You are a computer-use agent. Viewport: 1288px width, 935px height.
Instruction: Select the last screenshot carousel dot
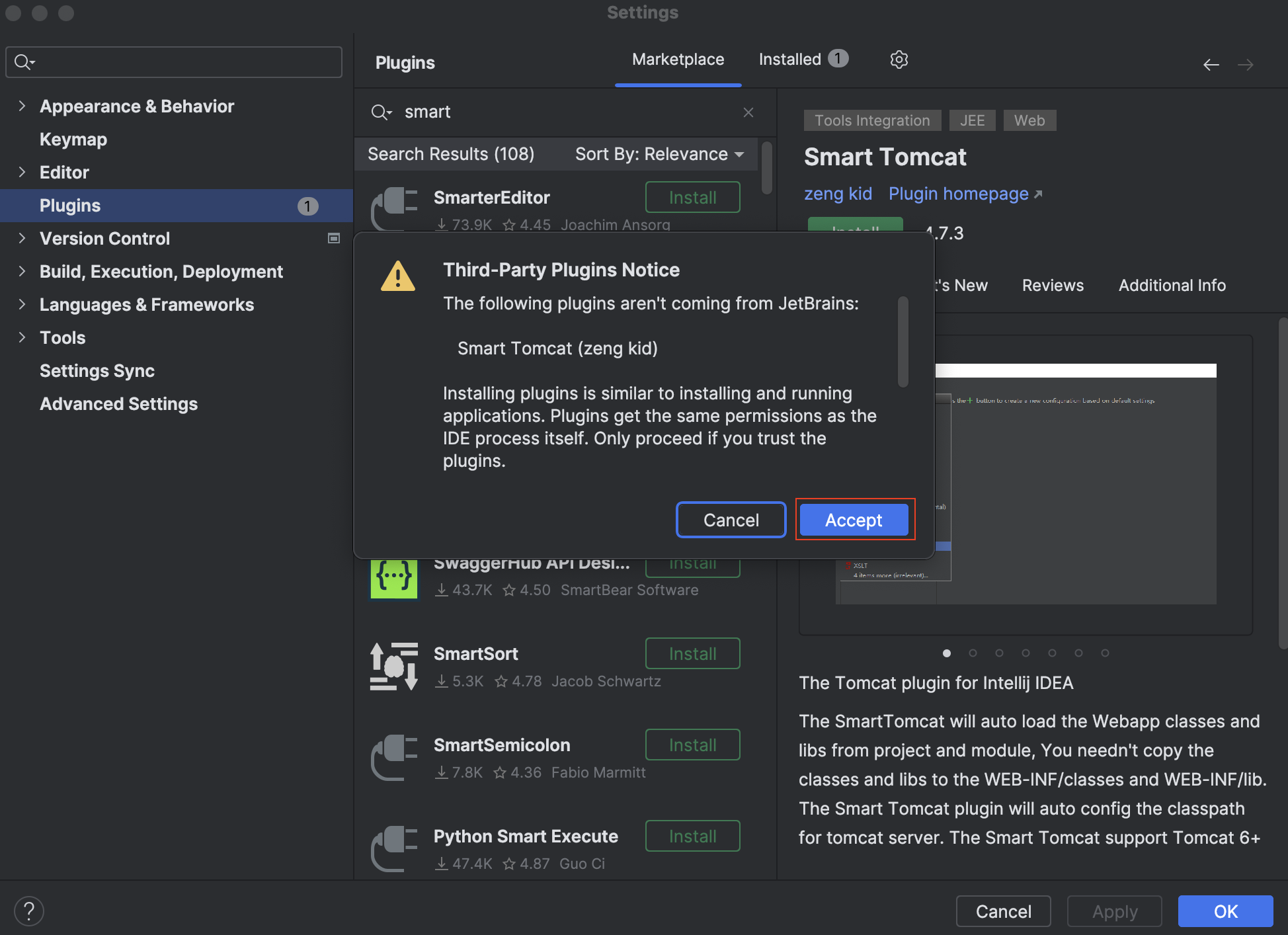[1105, 653]
